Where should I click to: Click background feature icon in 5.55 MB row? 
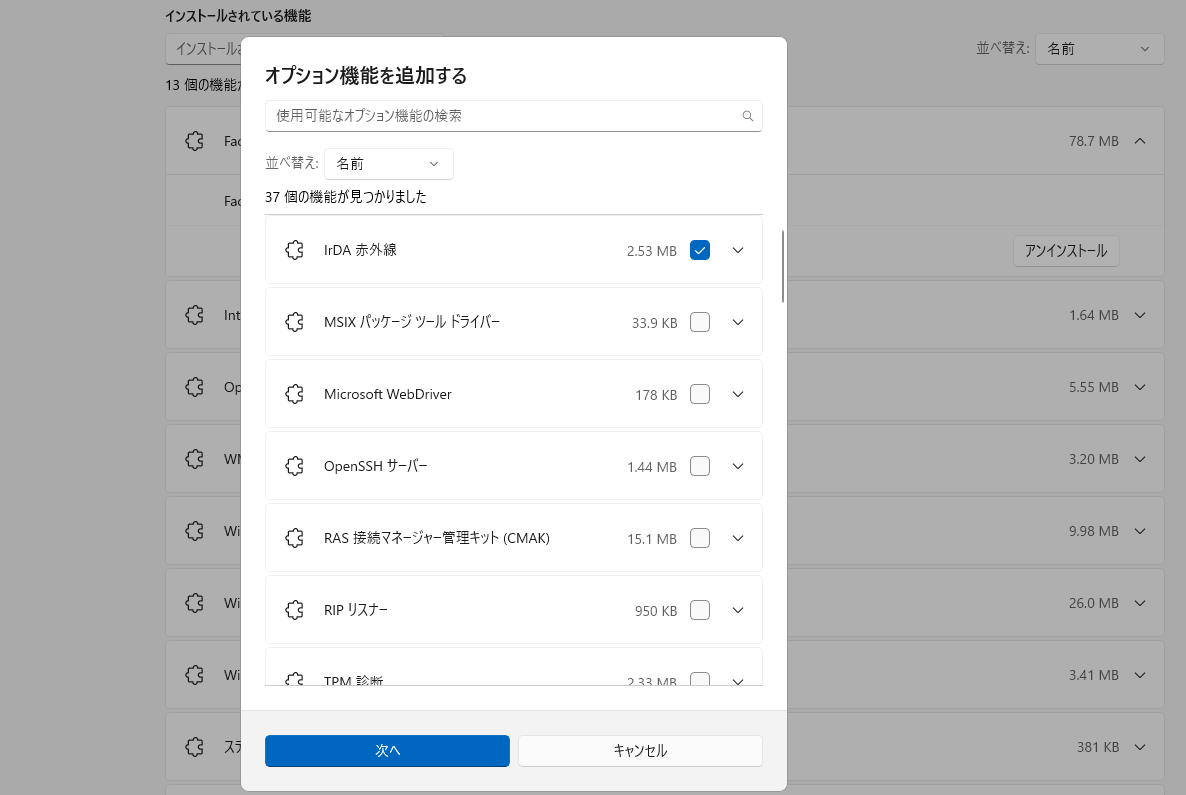point(194,387)
